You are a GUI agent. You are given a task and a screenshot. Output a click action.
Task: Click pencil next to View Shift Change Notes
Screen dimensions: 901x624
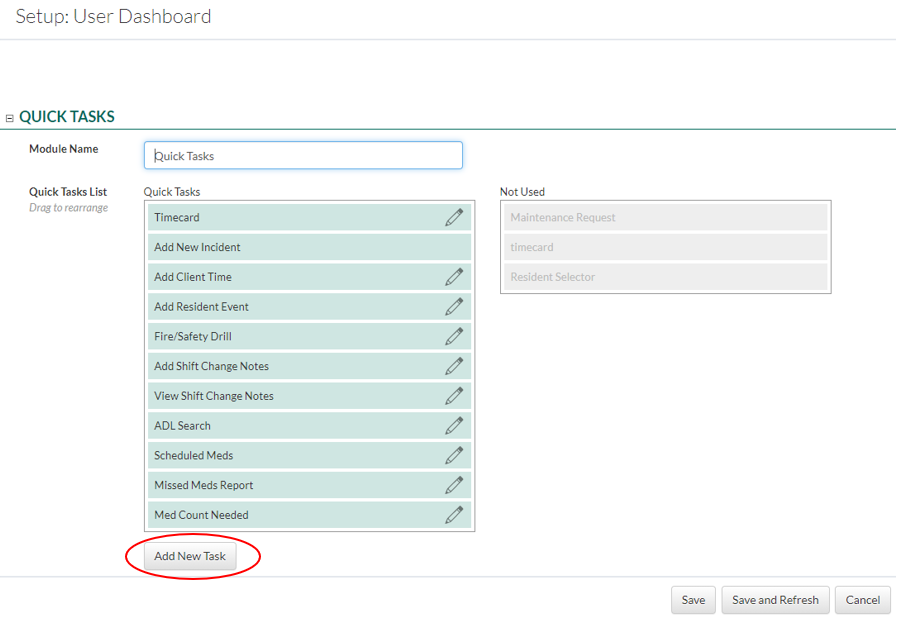point(454,396)
